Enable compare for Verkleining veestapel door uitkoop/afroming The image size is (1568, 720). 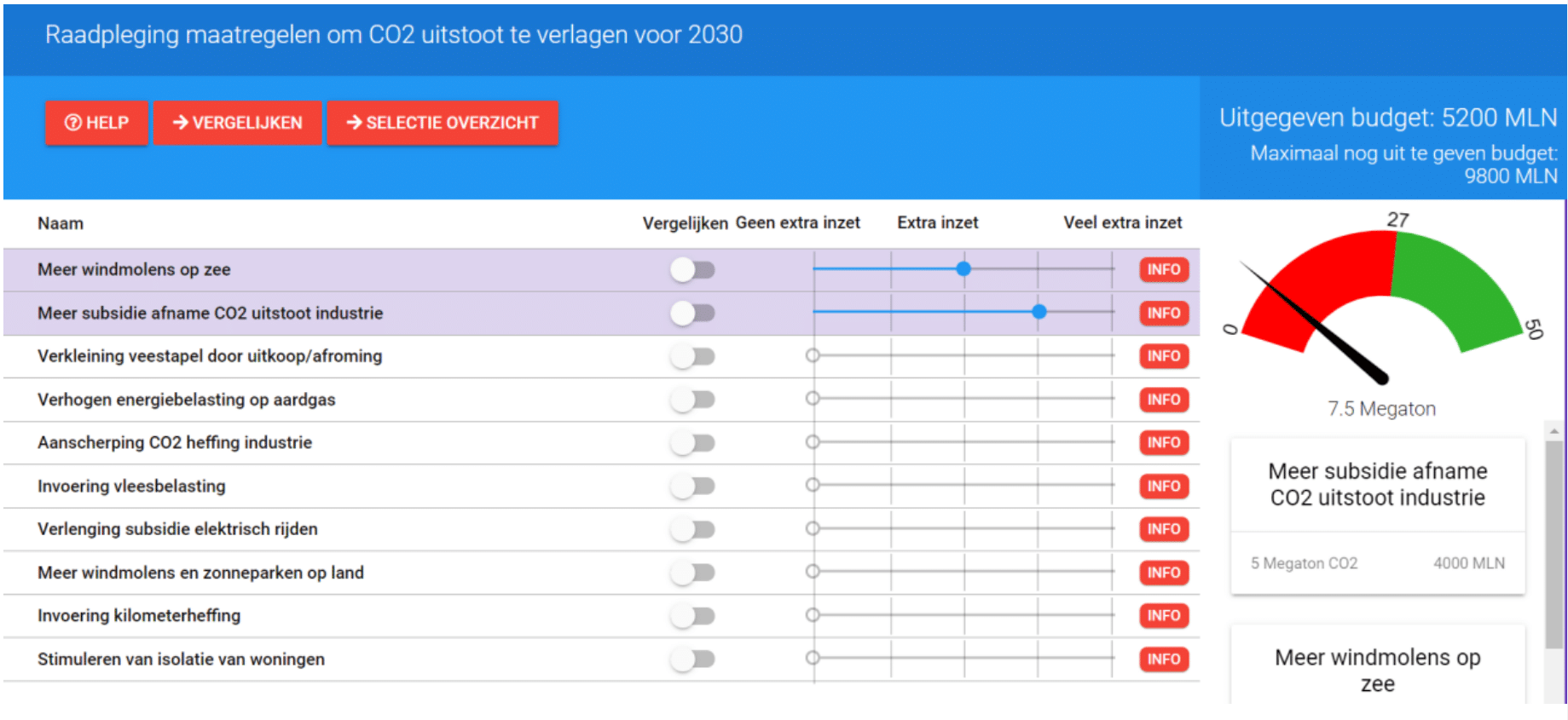click(692, 356)
